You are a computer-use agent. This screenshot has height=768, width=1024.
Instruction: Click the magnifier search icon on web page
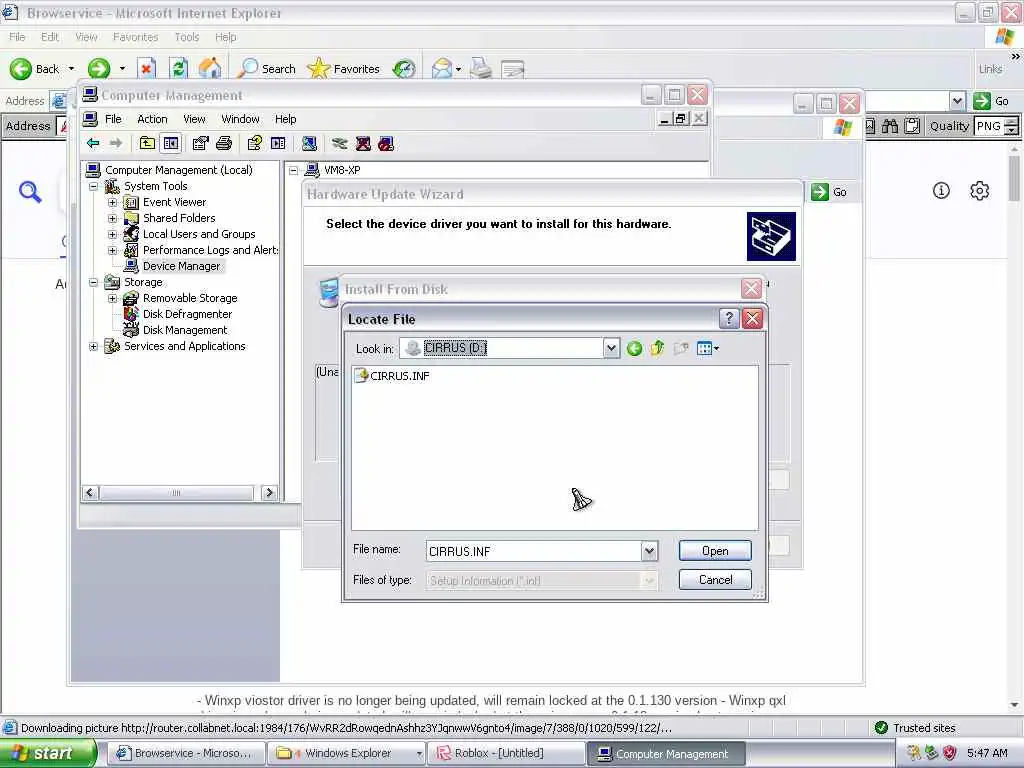[x=30, y=191]
